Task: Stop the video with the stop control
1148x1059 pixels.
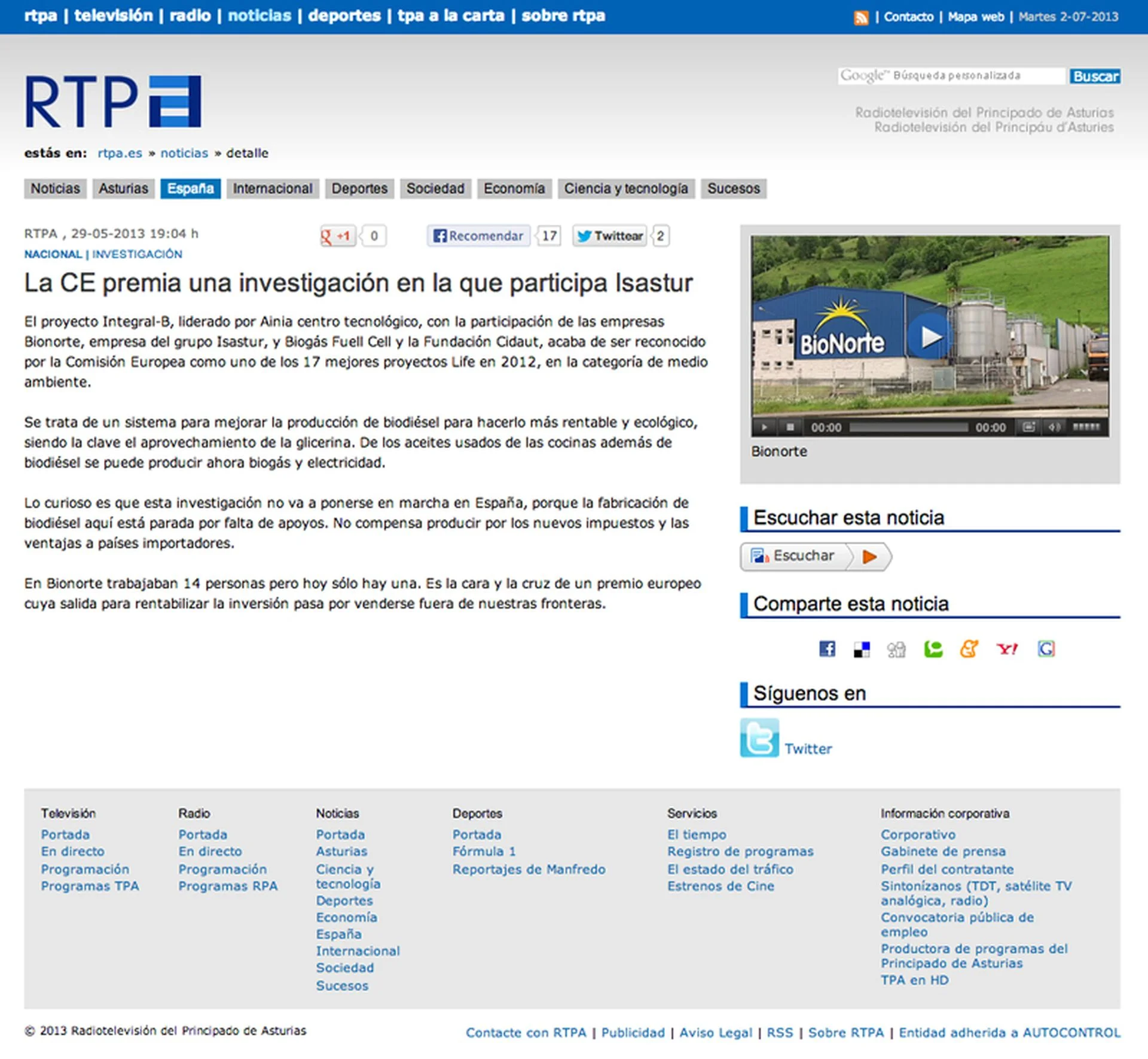Action: pyautogui.click(x=790, y=427)
